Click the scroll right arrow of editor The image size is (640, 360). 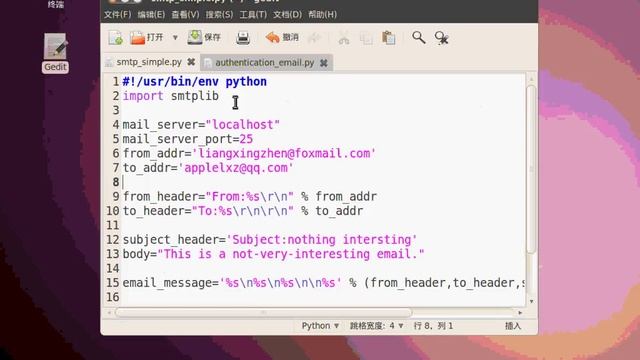click(520, 313)
